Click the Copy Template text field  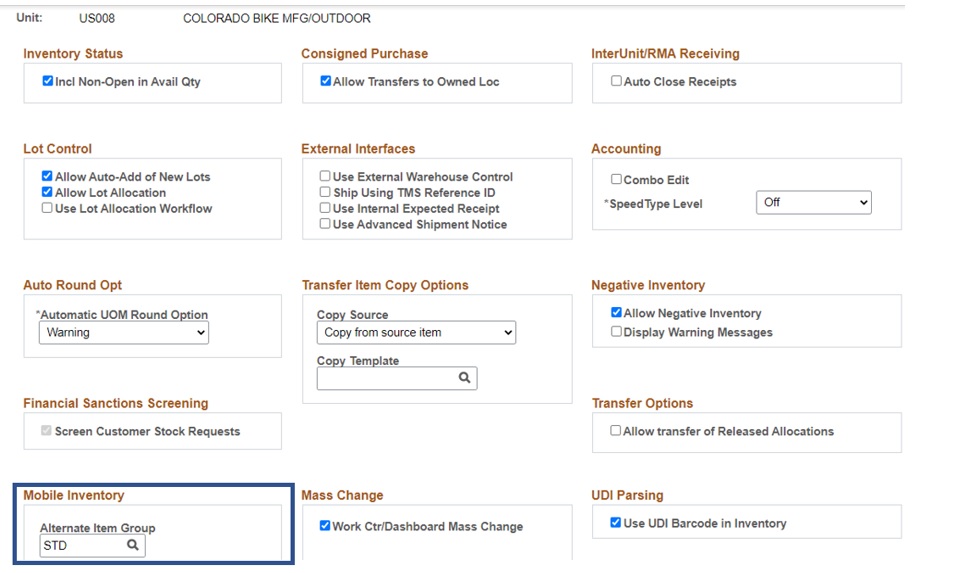click(386, 378)
